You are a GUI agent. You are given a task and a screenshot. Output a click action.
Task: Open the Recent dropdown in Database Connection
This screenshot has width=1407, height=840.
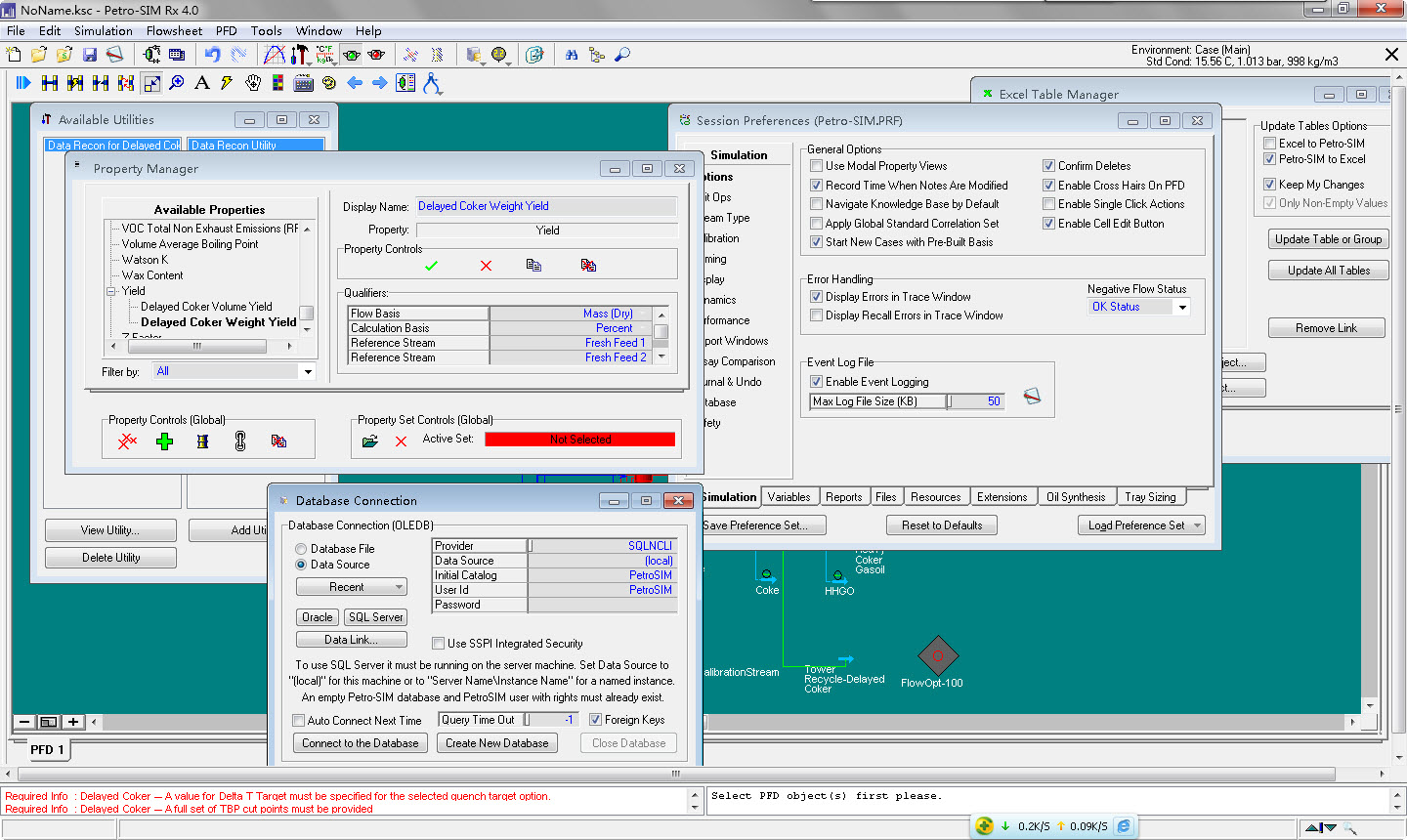click(x=352, y=587)
